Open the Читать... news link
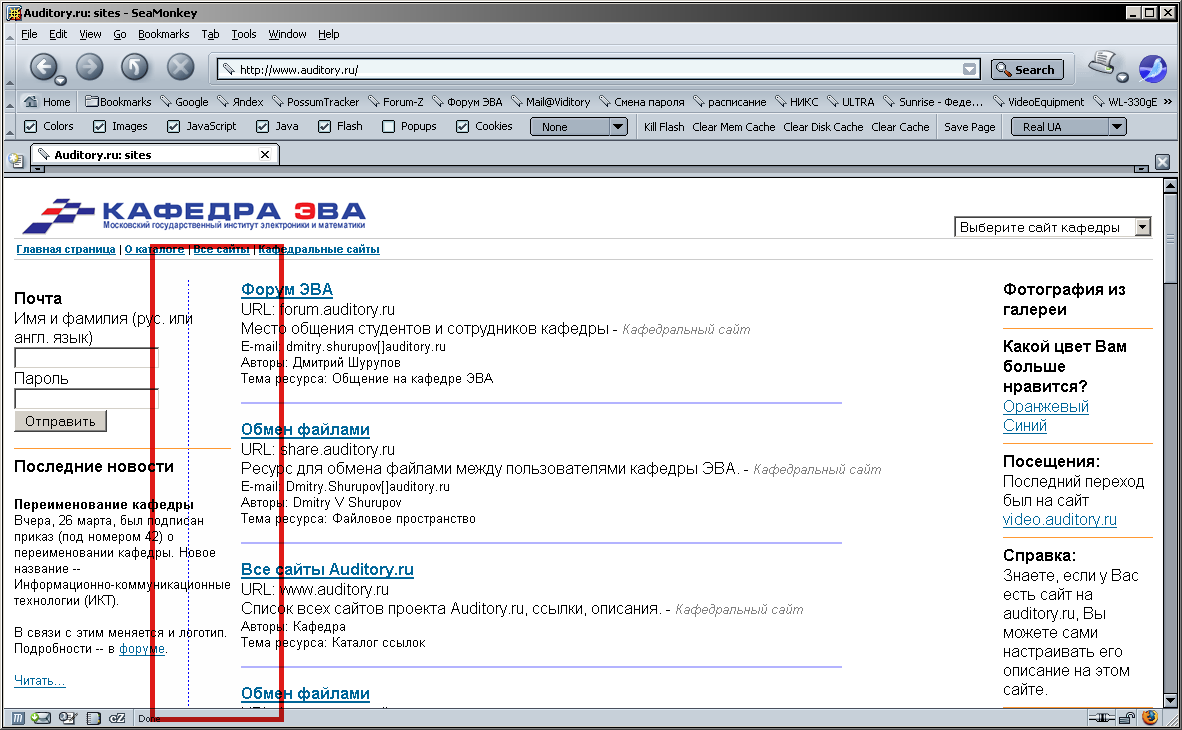The height and width of the screenshot is (730, 1182). [39, 680]
